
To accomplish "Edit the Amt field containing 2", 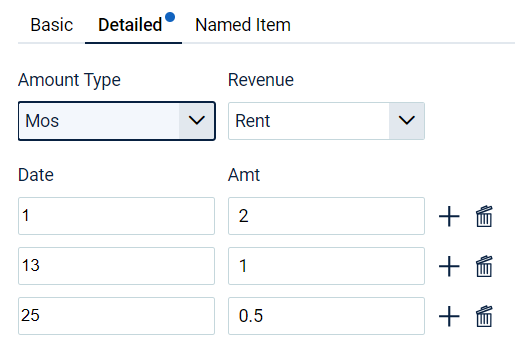I will point(326,216).
